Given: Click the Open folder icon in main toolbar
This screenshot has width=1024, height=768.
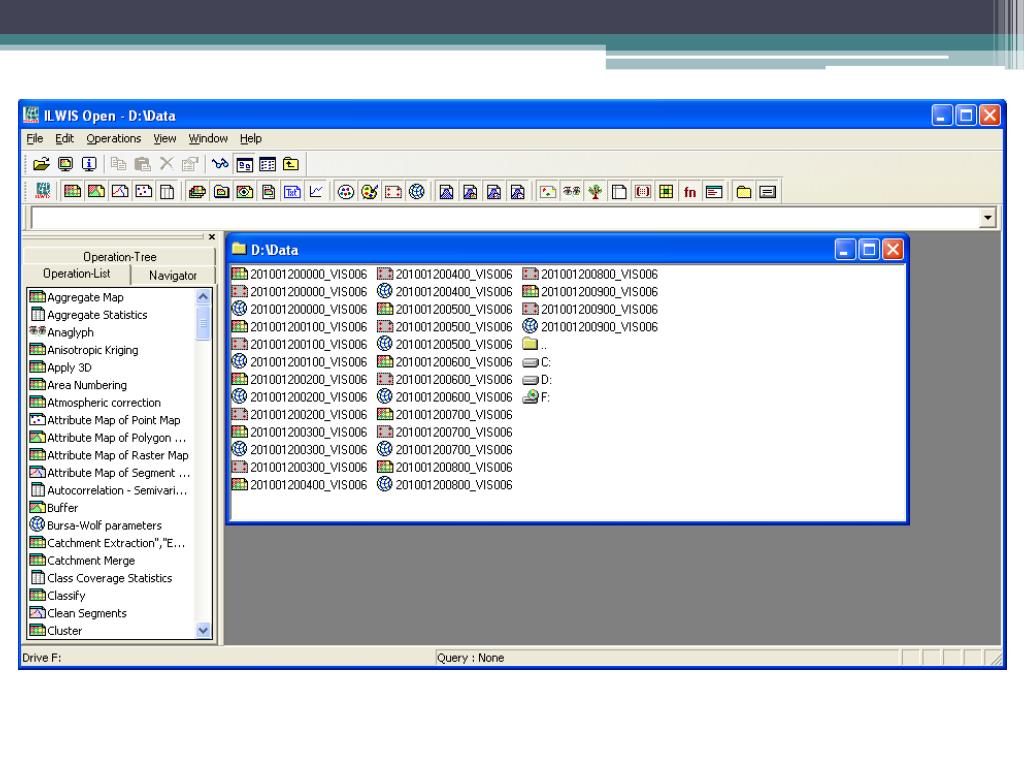Looking at the screenshot, I should 41,164.
